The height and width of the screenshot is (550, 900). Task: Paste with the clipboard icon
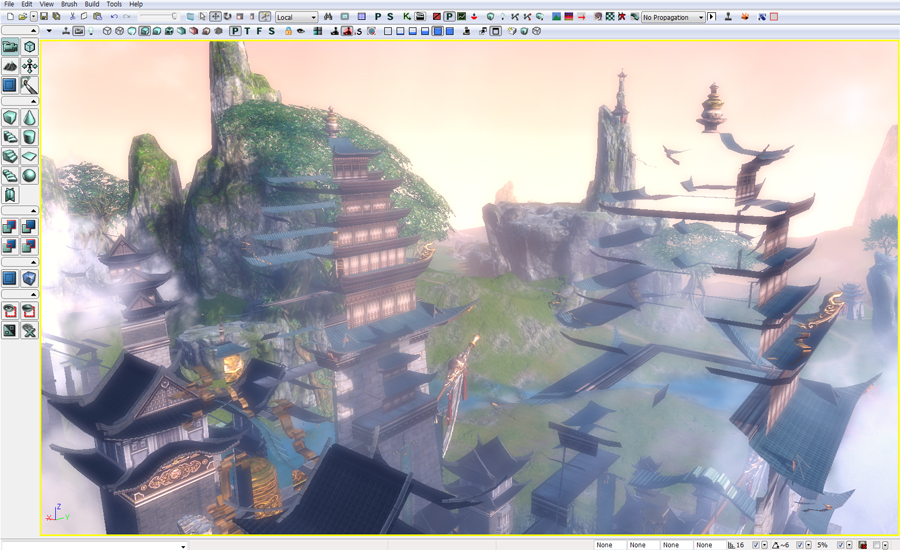98,17
